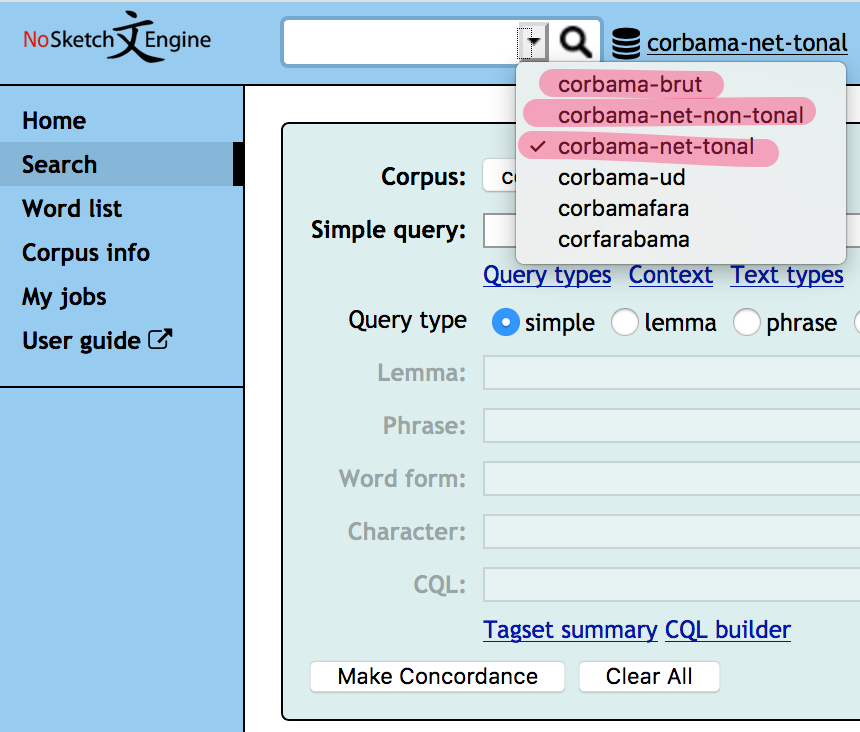The width and height of the screenshot is (860, 732).
Task: Open the CQL builder
Action: [x=727, y=630]
